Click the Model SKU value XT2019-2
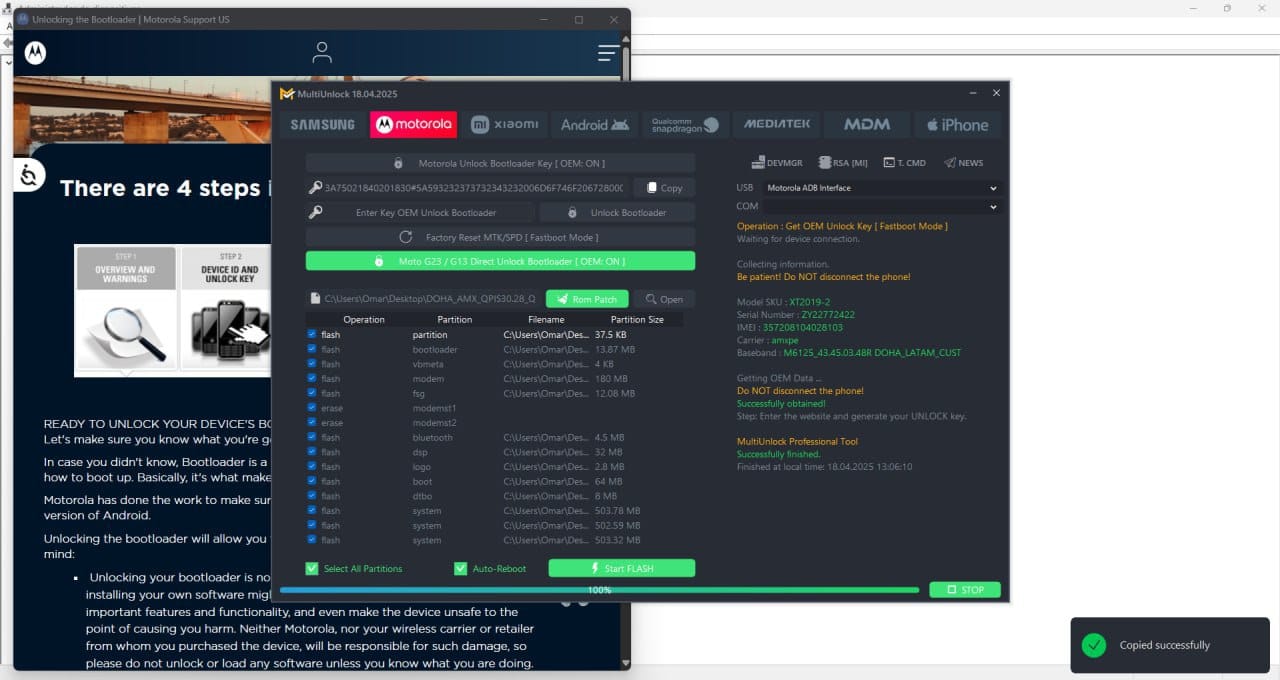This screenshot has width=1280, height=680. coord(810,302)
